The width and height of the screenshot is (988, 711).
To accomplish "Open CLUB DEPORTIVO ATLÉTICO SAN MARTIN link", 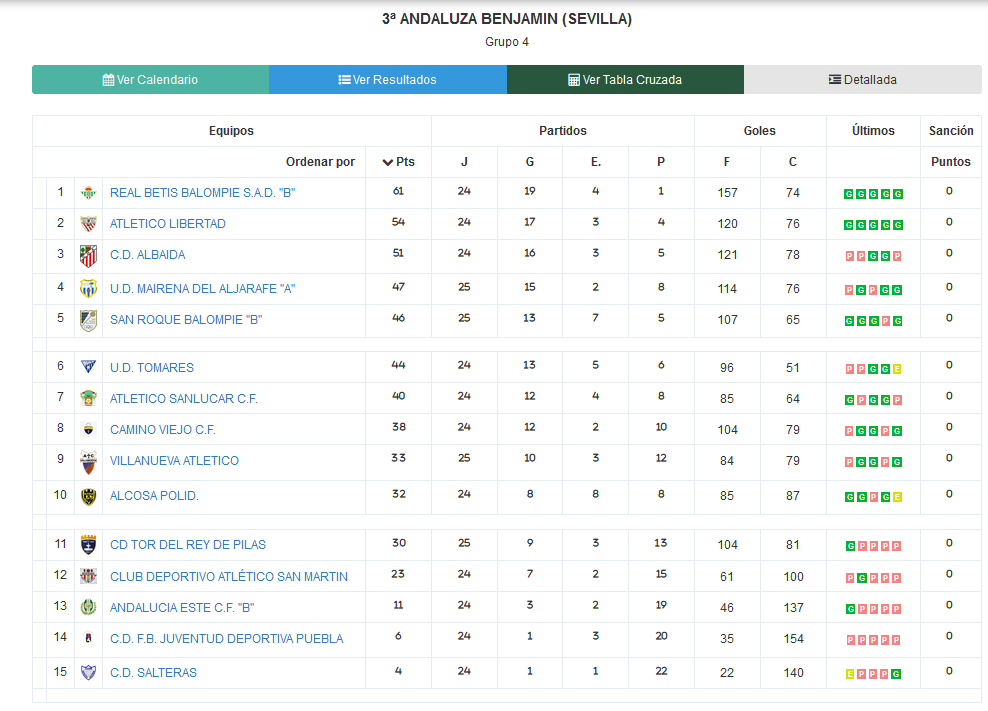I will coord(229,577).
